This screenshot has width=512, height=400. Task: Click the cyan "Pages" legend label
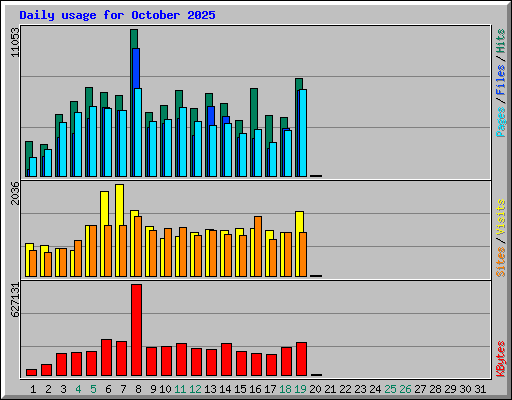[501, 122]
